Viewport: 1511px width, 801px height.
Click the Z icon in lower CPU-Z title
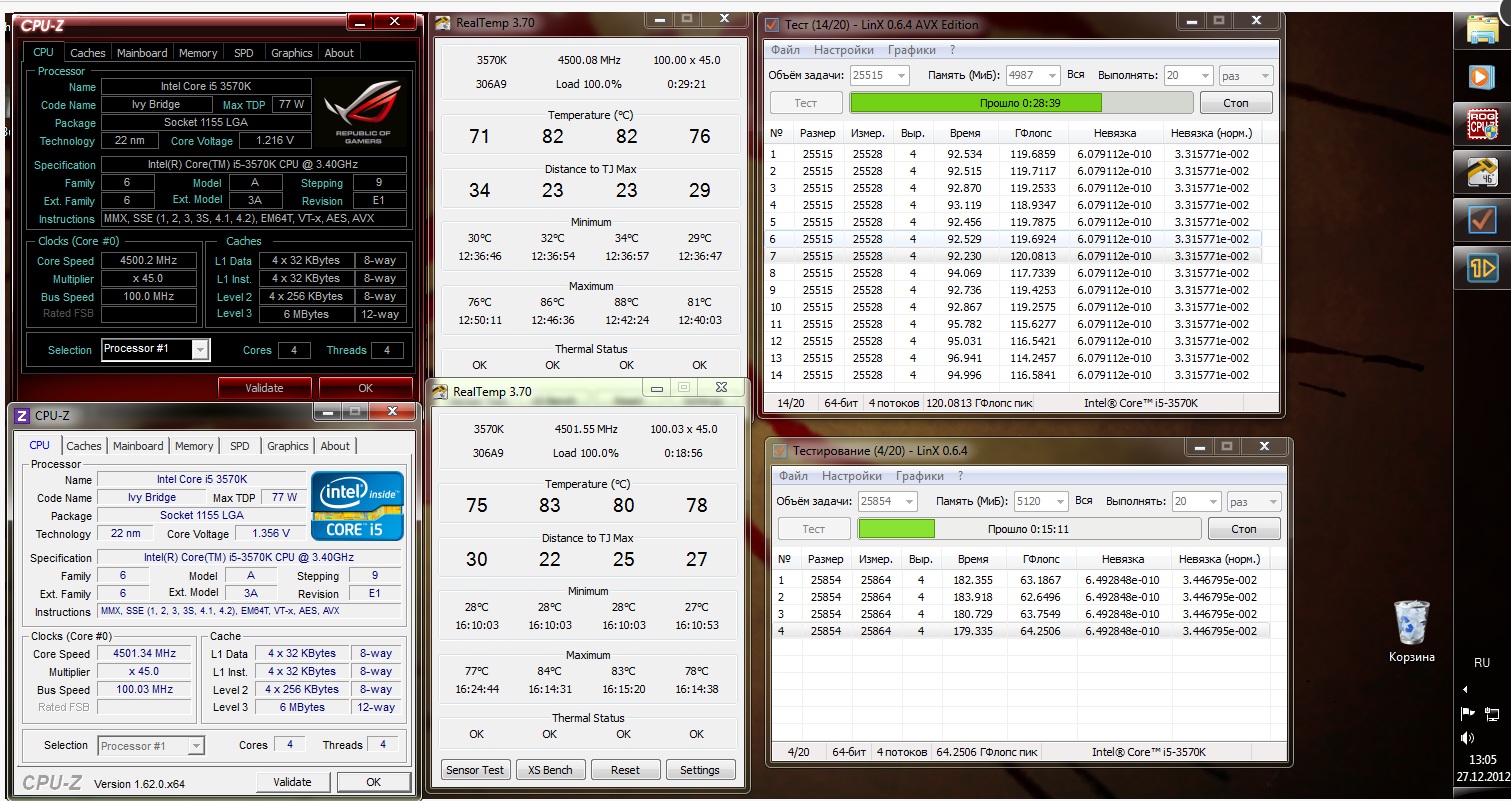23,416
